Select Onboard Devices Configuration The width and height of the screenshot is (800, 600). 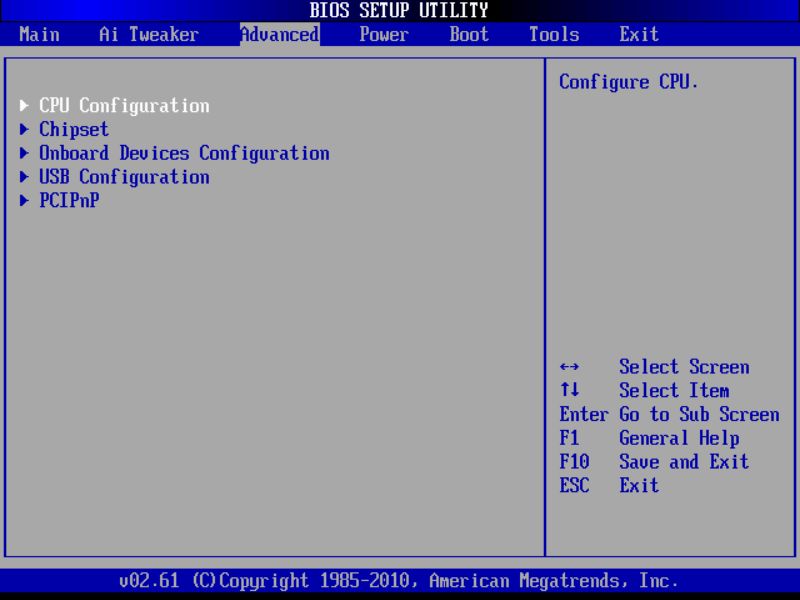pyautogui.click(x=183, y=153)
